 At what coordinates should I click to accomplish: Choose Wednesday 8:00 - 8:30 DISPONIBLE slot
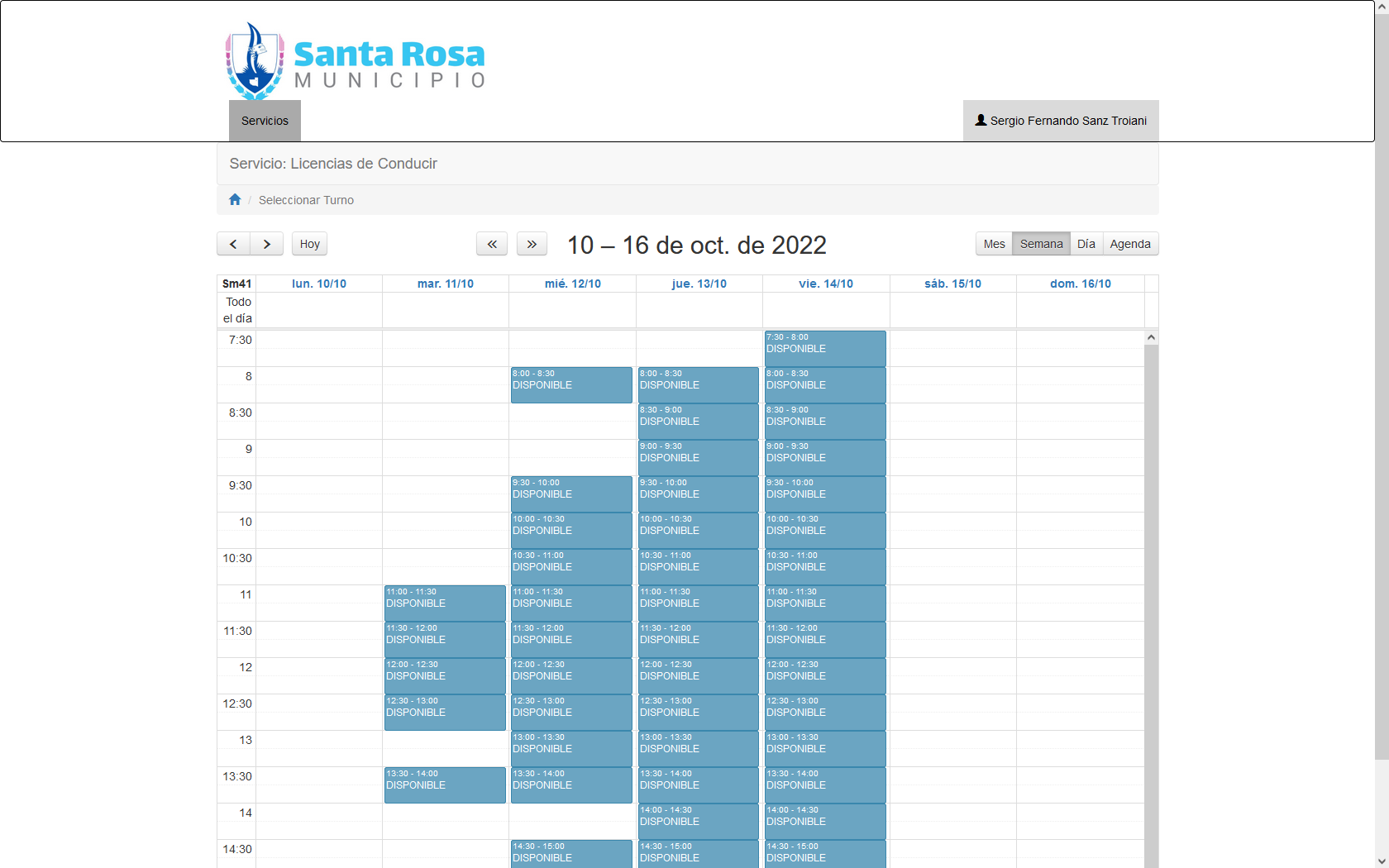pos(570,384)
